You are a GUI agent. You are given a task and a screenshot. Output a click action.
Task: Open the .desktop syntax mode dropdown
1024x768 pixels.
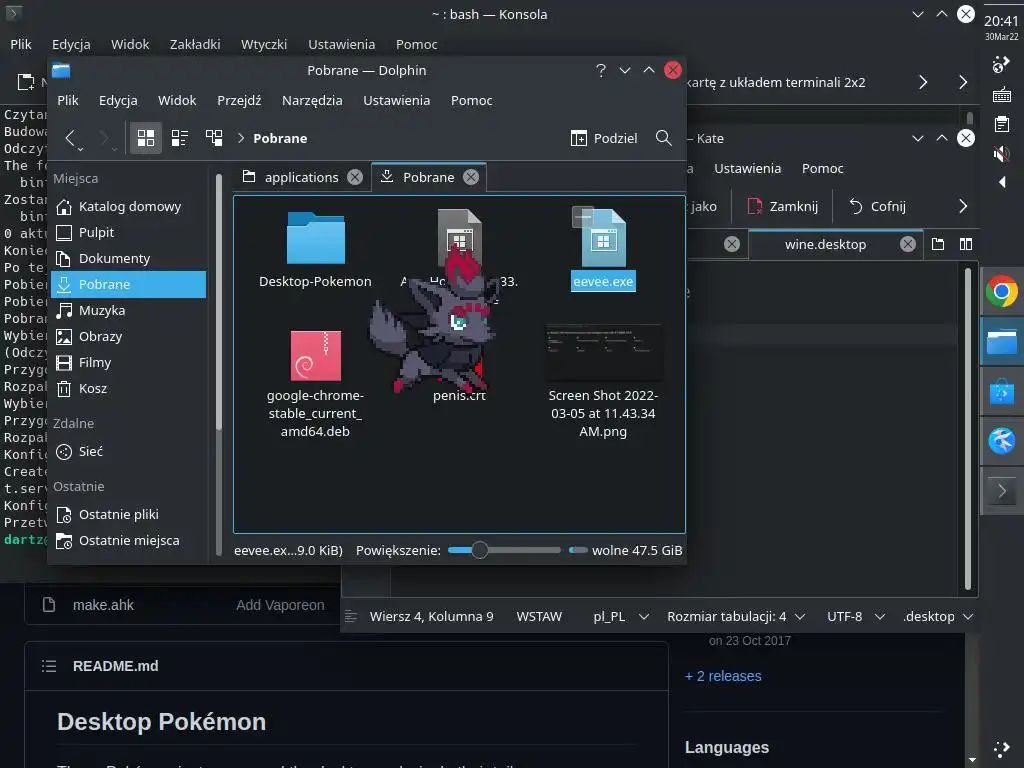pyautogui.click(x=938, y=616)
